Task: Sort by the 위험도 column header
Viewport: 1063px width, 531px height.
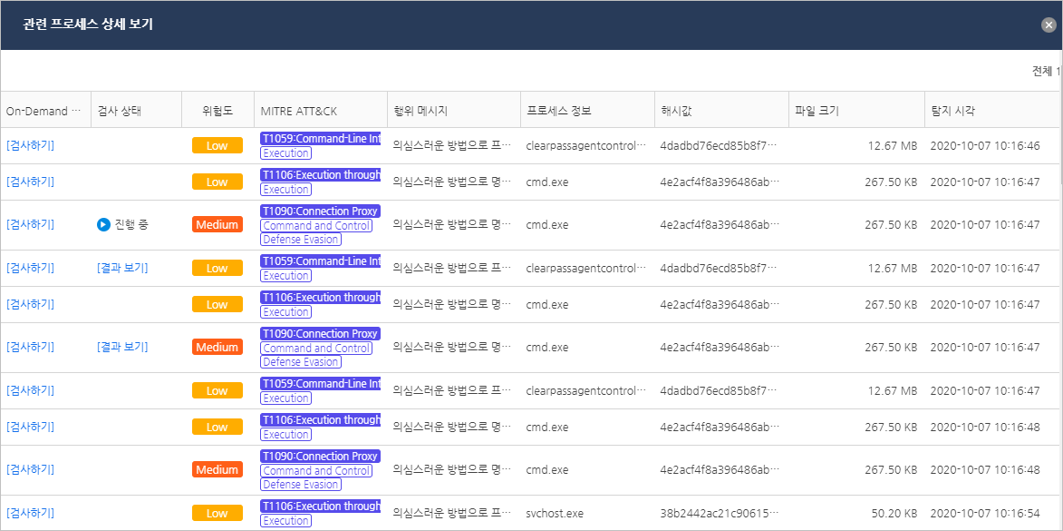Action: coord(217,111)
